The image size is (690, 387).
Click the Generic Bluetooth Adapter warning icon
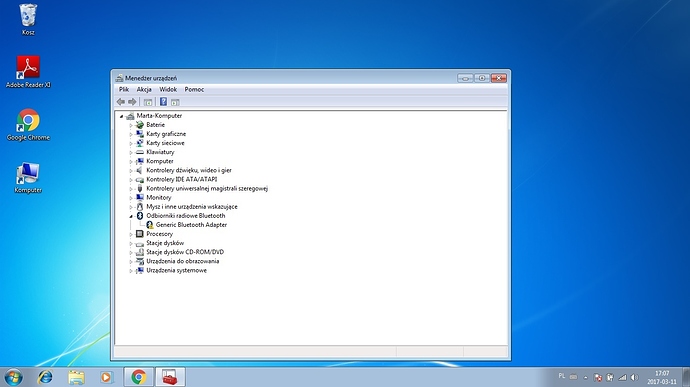click(150, 225)
